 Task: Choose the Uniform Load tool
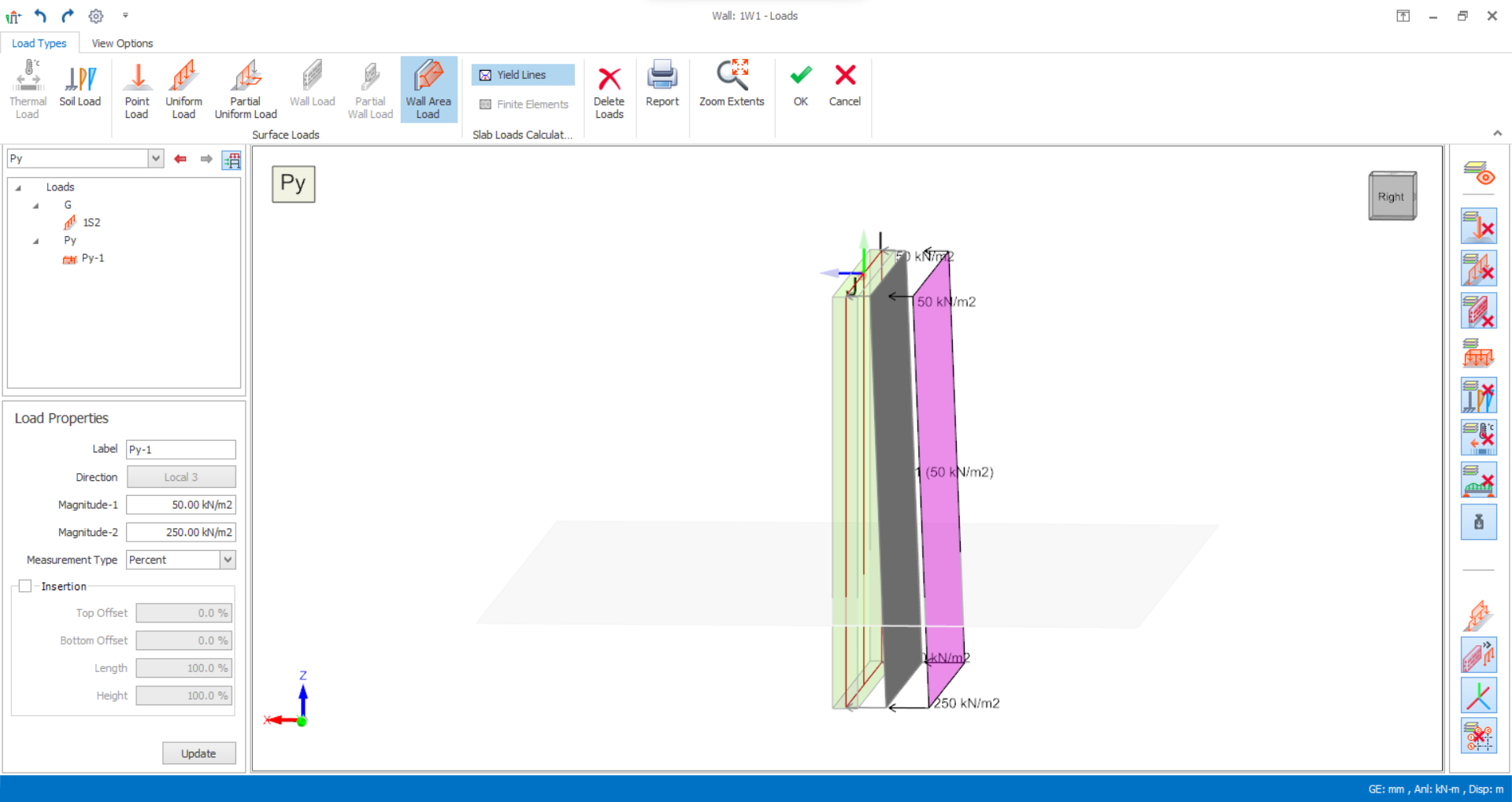(183, 90)
